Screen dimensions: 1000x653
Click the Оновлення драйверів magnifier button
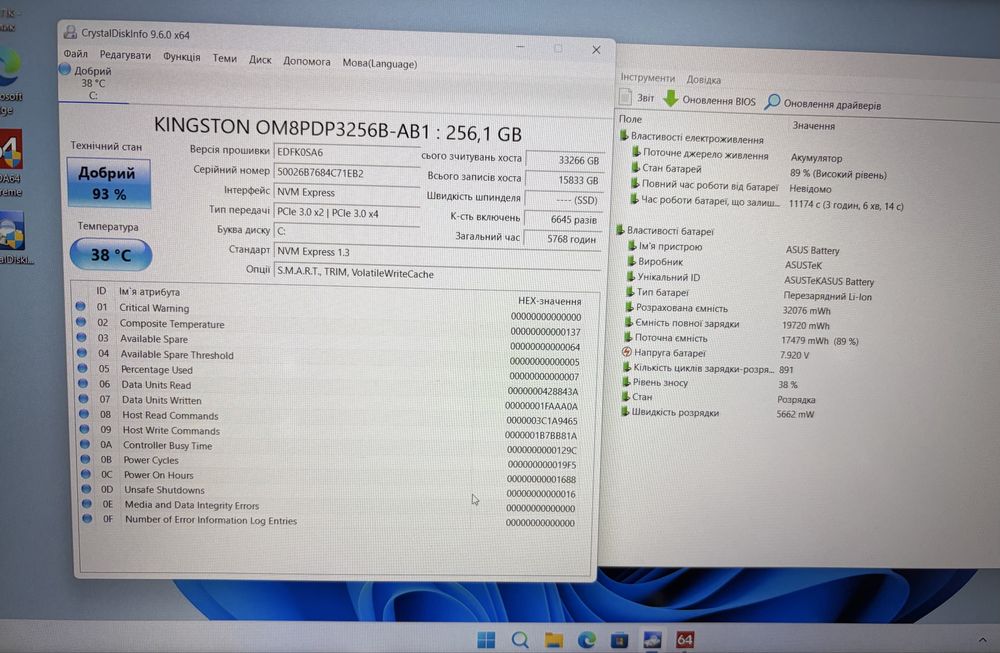(823, 103)
